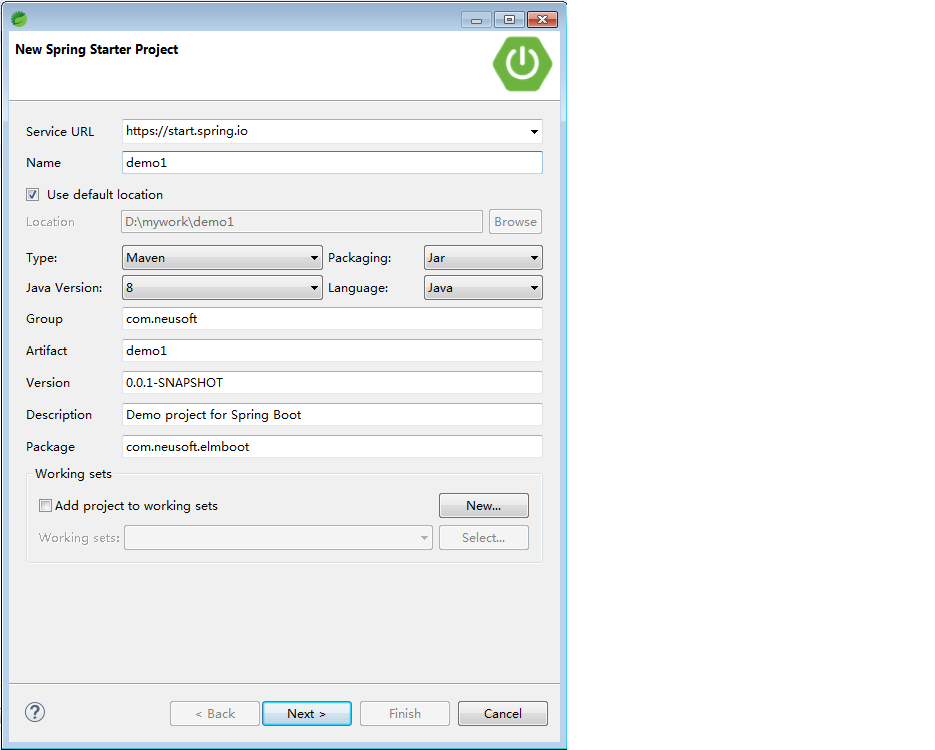
Task: Click the Select... working sets button
Action: (x=484, y=538)
